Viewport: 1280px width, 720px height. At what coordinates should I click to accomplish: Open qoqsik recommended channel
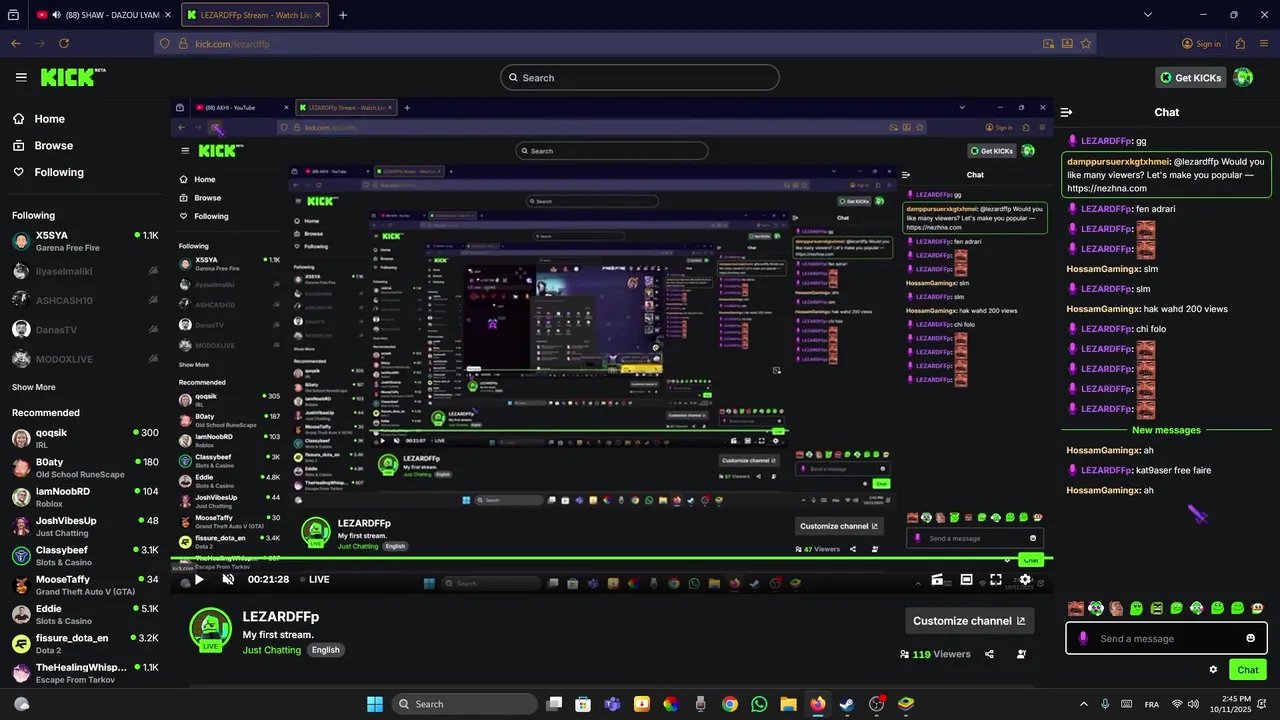(85, 438)
